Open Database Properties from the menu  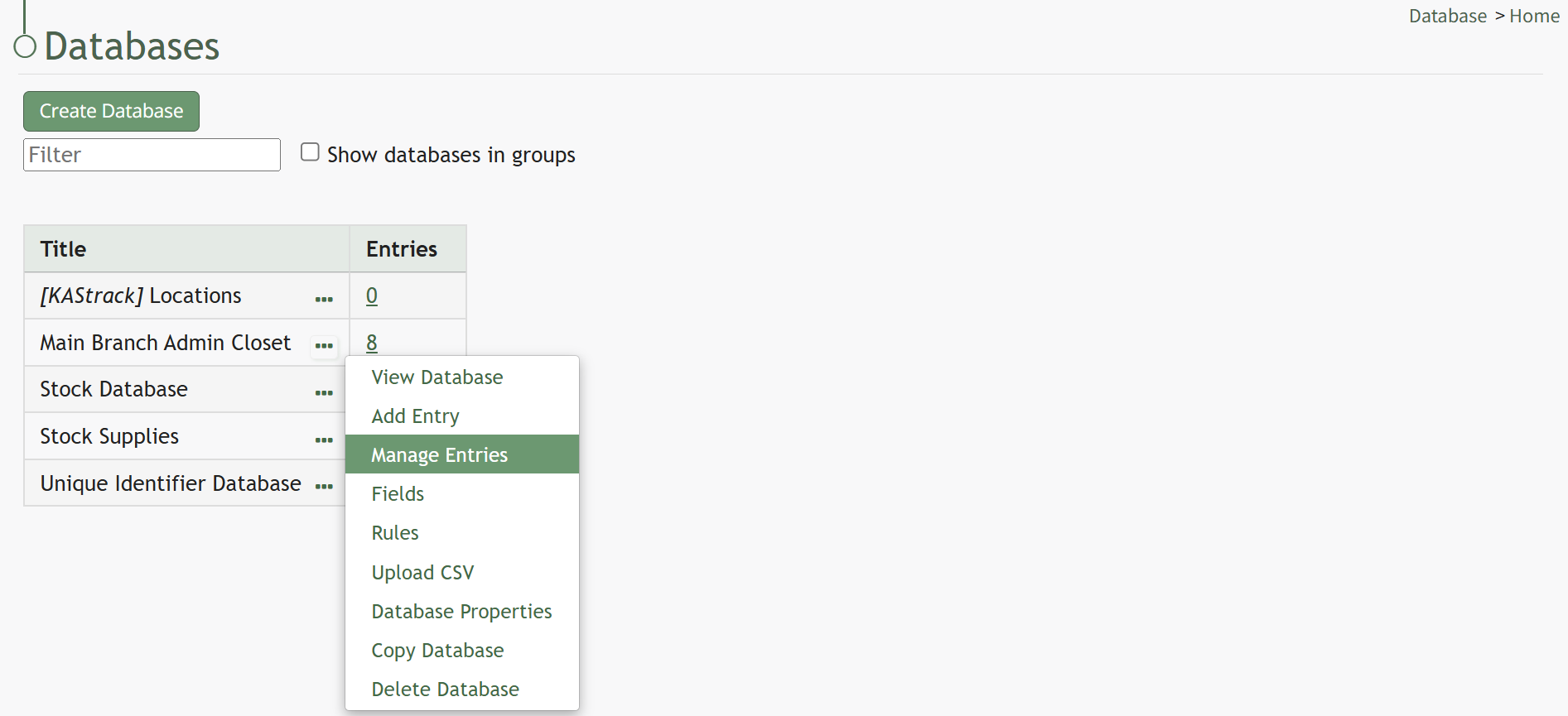pyautogui.click(x=462, y=612)
